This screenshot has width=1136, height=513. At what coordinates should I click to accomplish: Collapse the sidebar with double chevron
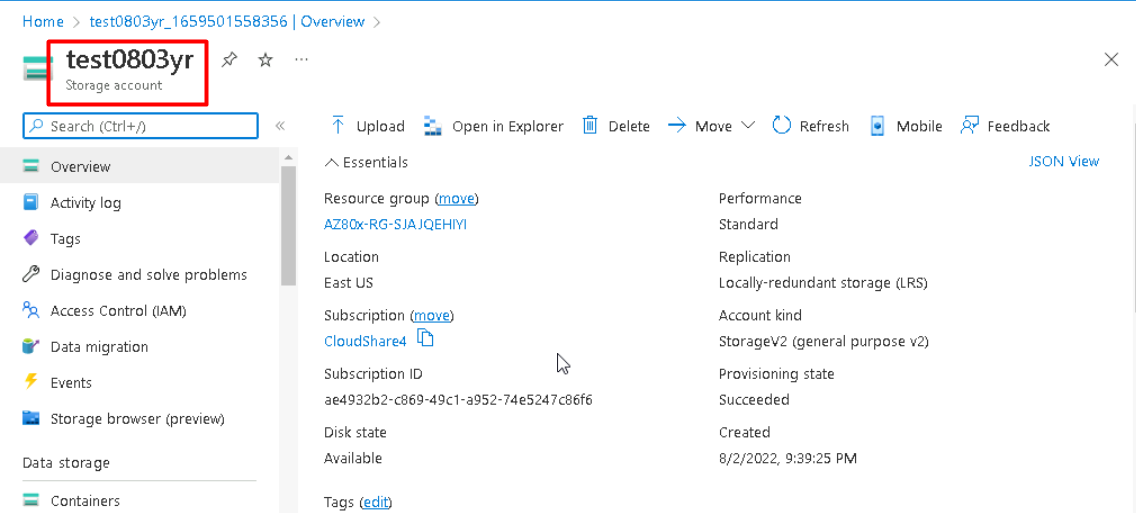(x=280, y=126)
